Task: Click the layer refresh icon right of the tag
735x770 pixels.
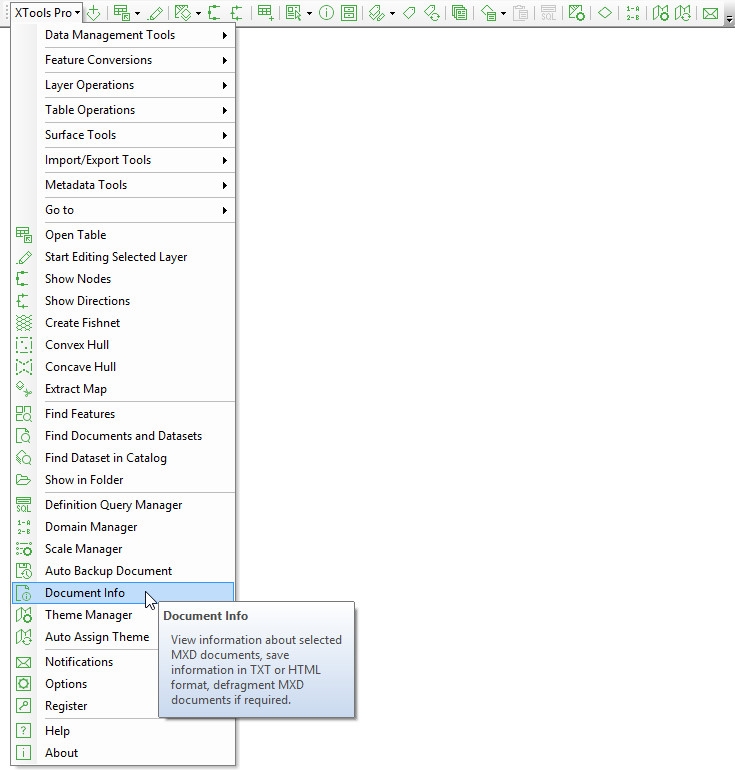Action: pos(432,13)
